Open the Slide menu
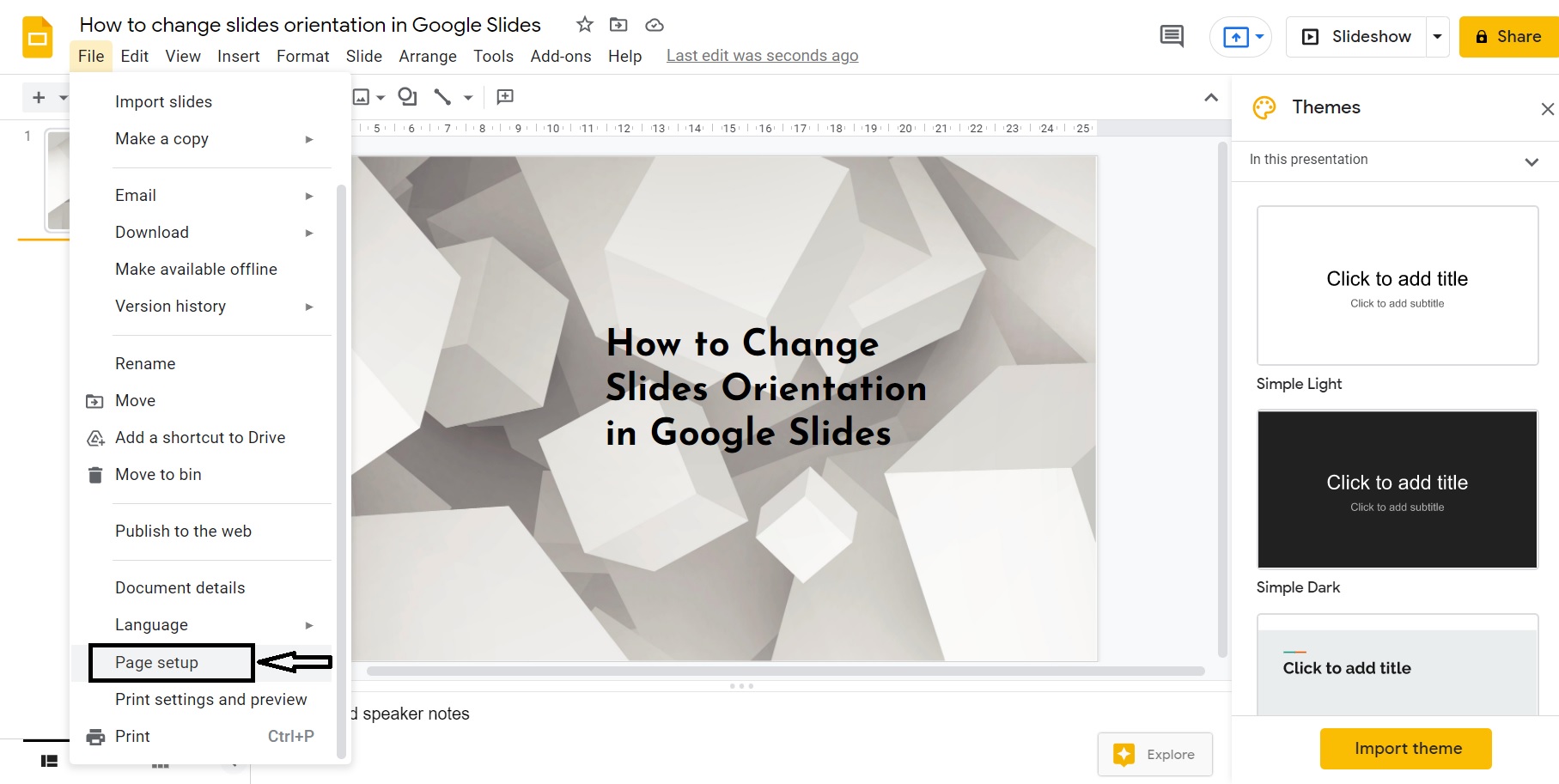1559x784 pixels. pos(364,56)
